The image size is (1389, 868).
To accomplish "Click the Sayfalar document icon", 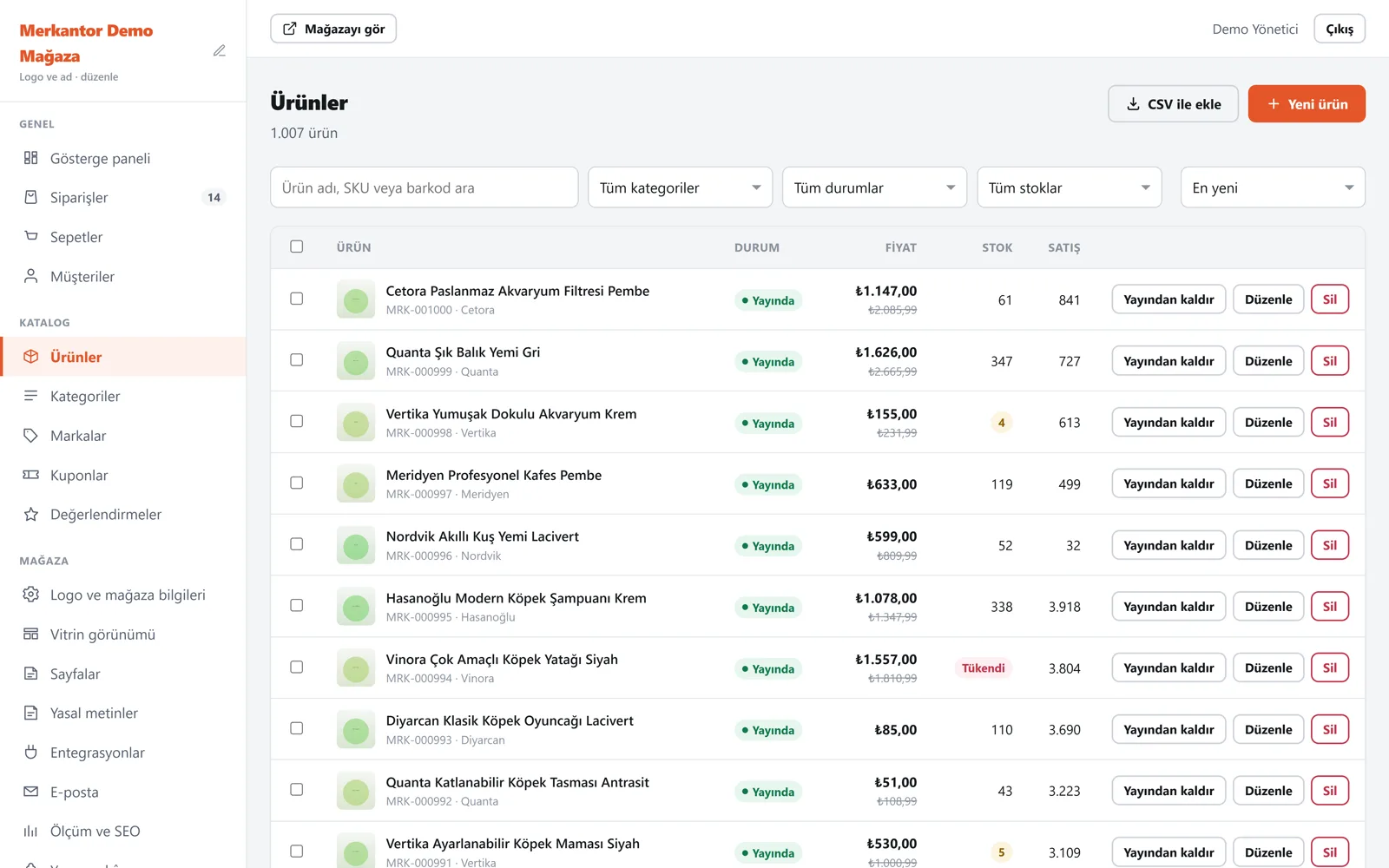I will click(31, 674).
